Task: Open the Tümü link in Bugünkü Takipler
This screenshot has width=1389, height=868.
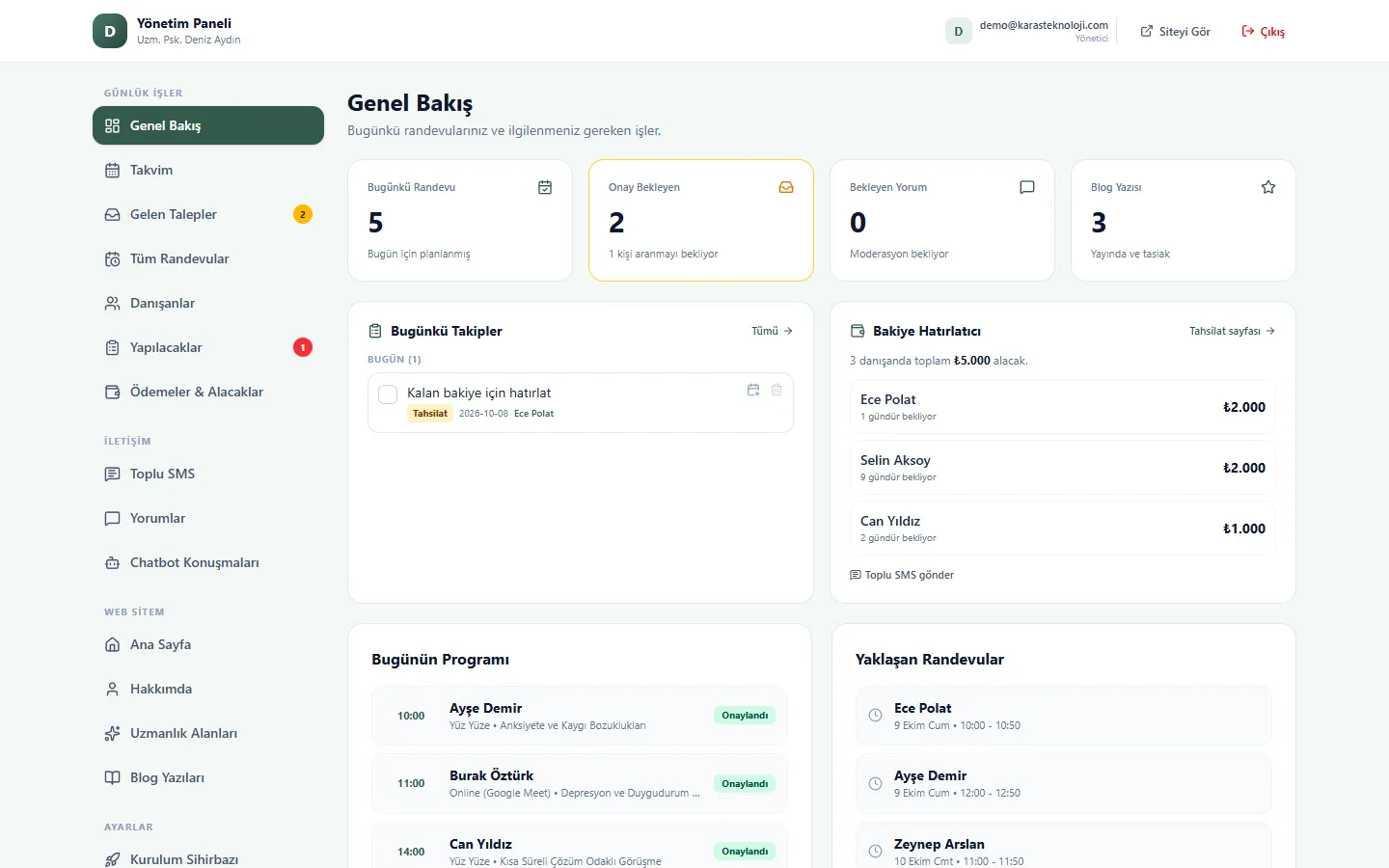Action: coord(772,331)
